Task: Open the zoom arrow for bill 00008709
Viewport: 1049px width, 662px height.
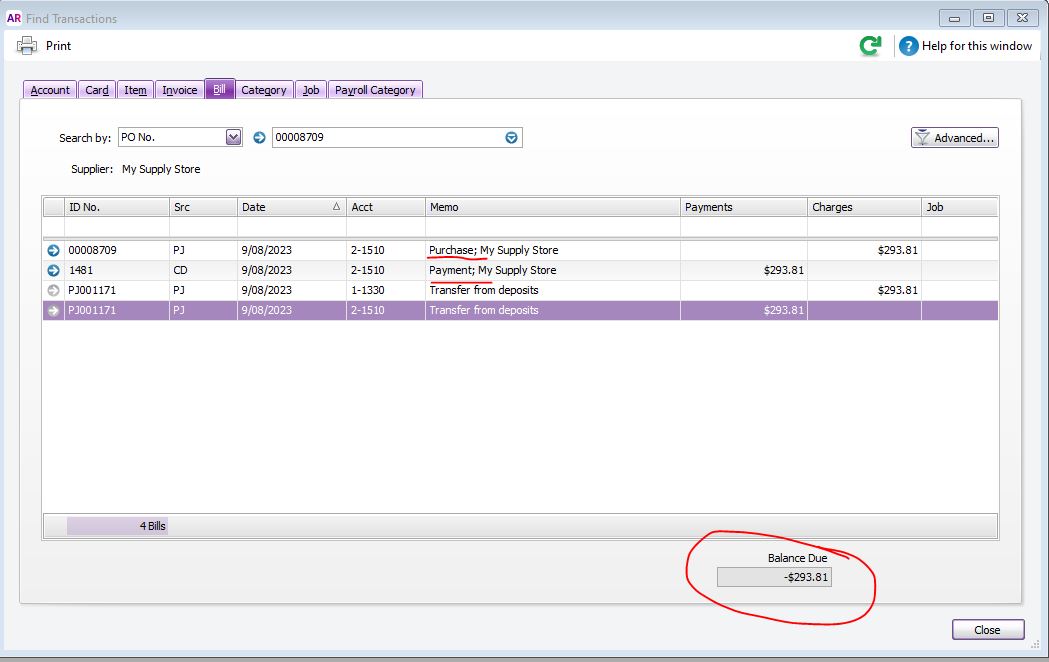Action: pos(54,251)
